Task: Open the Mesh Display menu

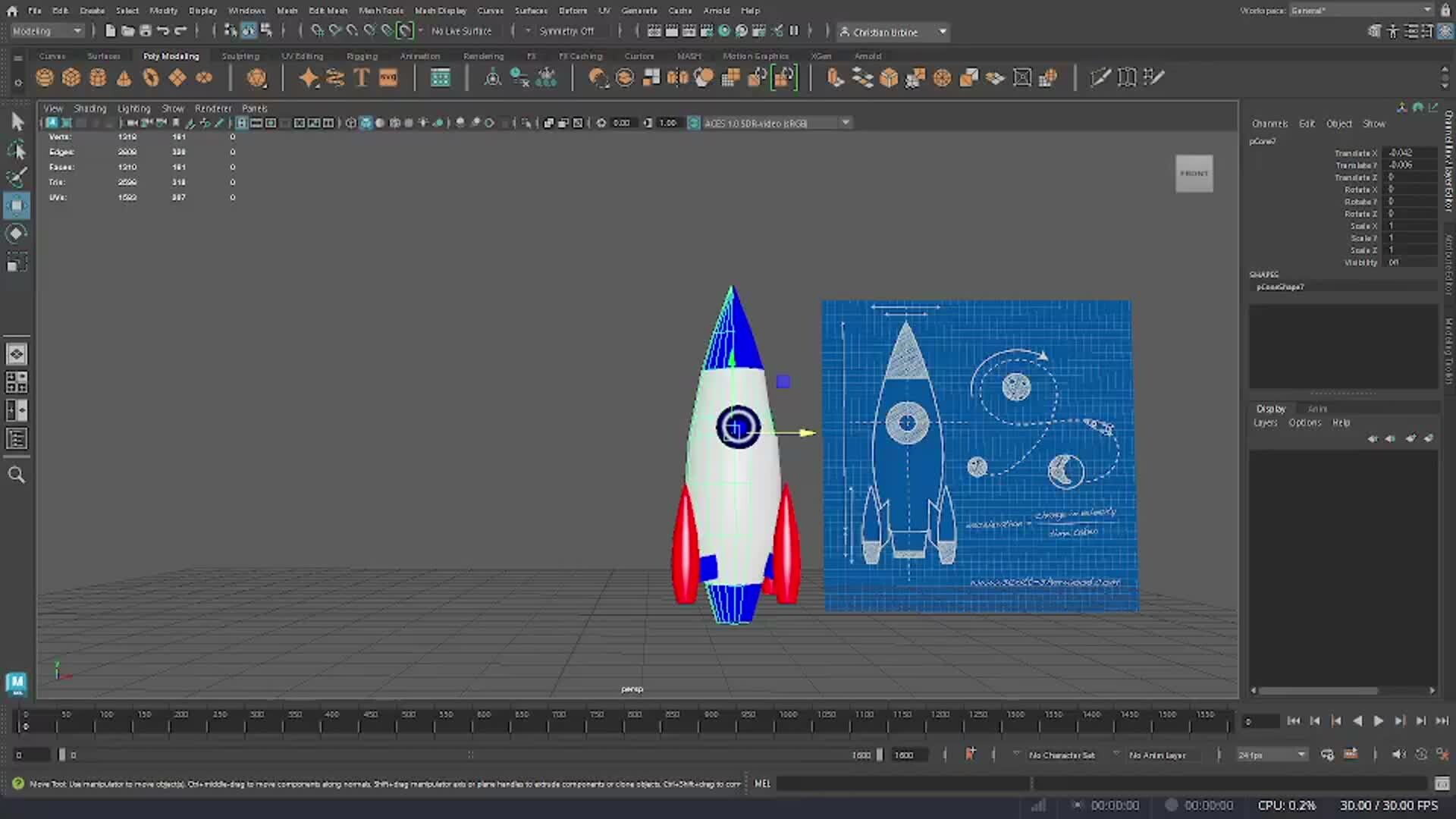Action: pos(440,10)
